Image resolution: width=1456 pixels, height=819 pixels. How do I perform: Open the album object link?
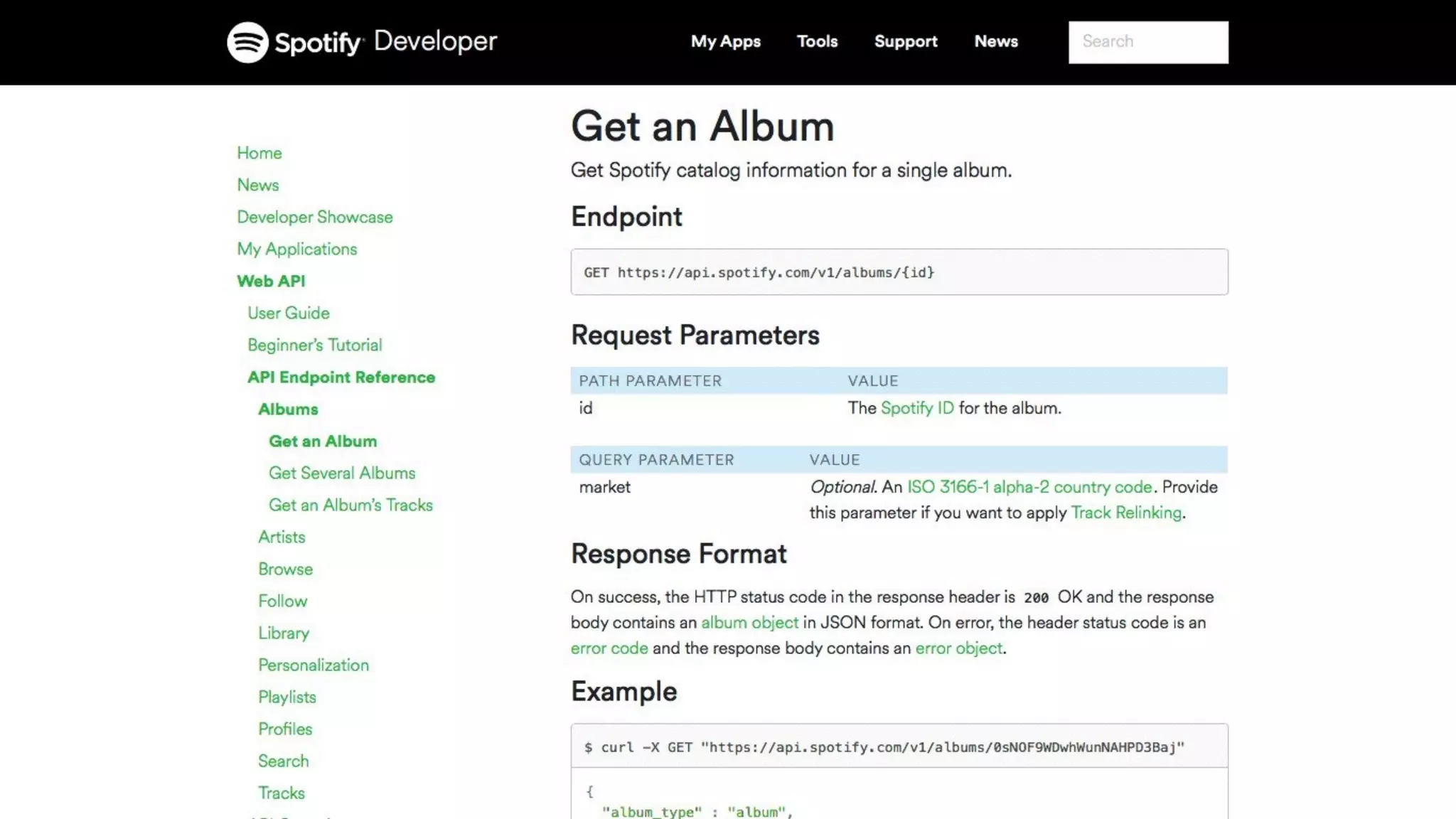point(749,622)
